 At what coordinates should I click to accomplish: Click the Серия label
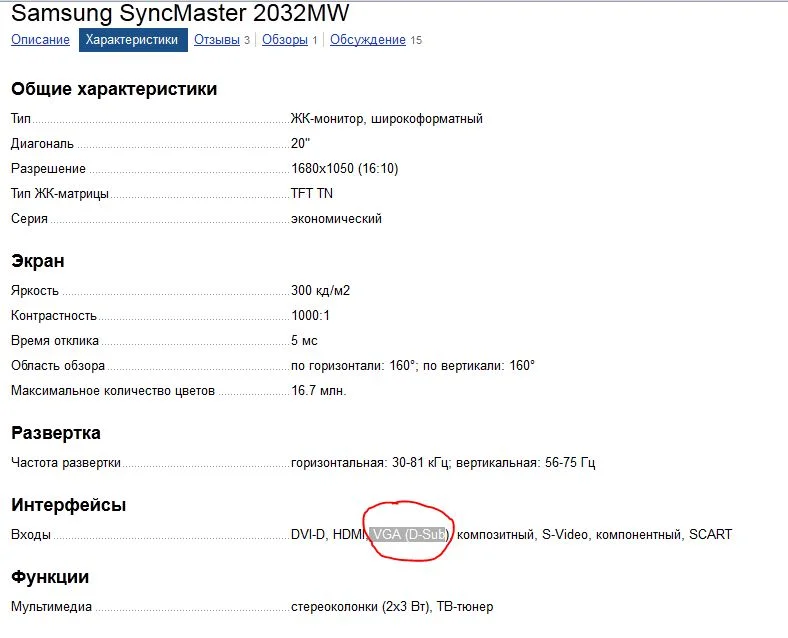pos(29,219)
